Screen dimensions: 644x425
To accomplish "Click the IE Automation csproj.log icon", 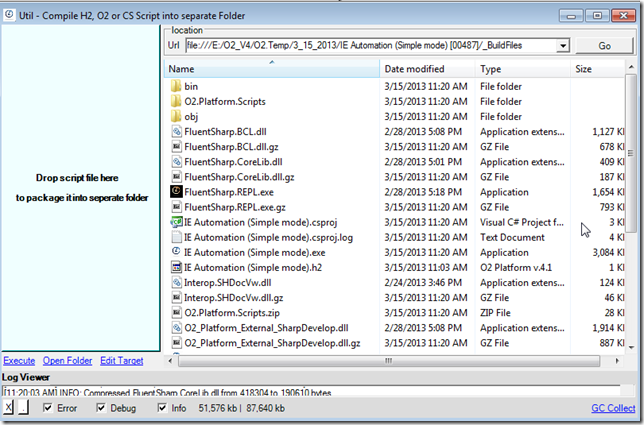I will (x=176, y=237).
